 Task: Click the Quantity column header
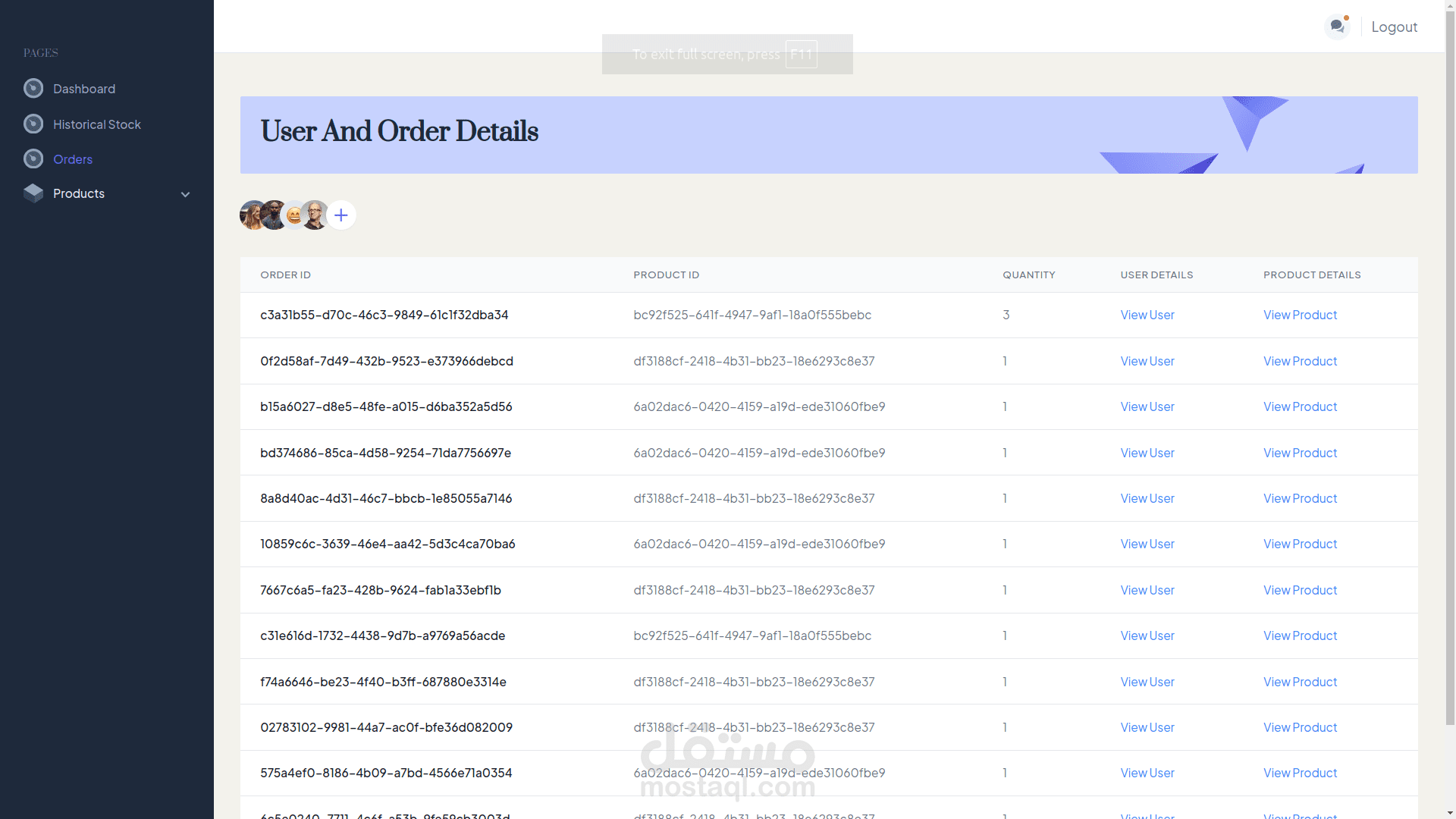tap(1028, 275)
